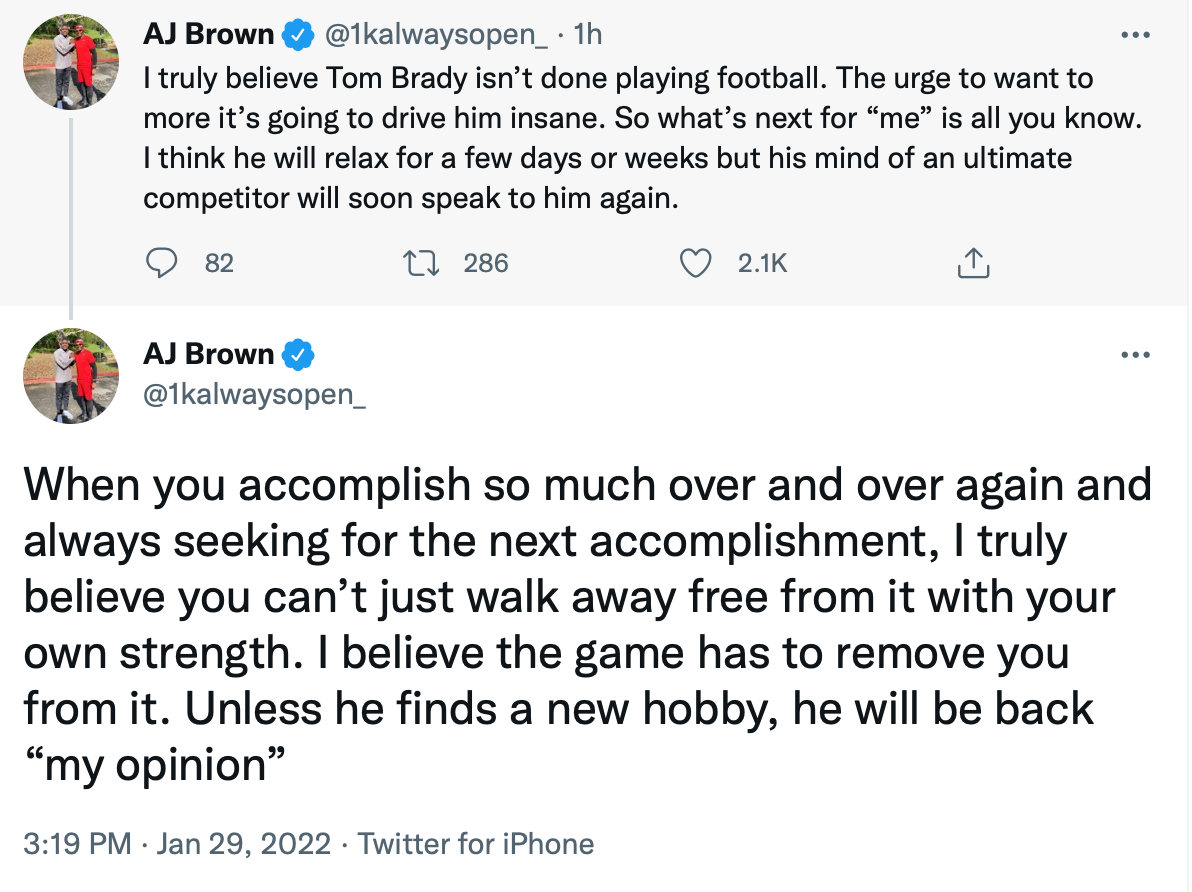Click the 286 retweet count number
The width and height of the screenshot is (1192, 892).
coord(487,263)
